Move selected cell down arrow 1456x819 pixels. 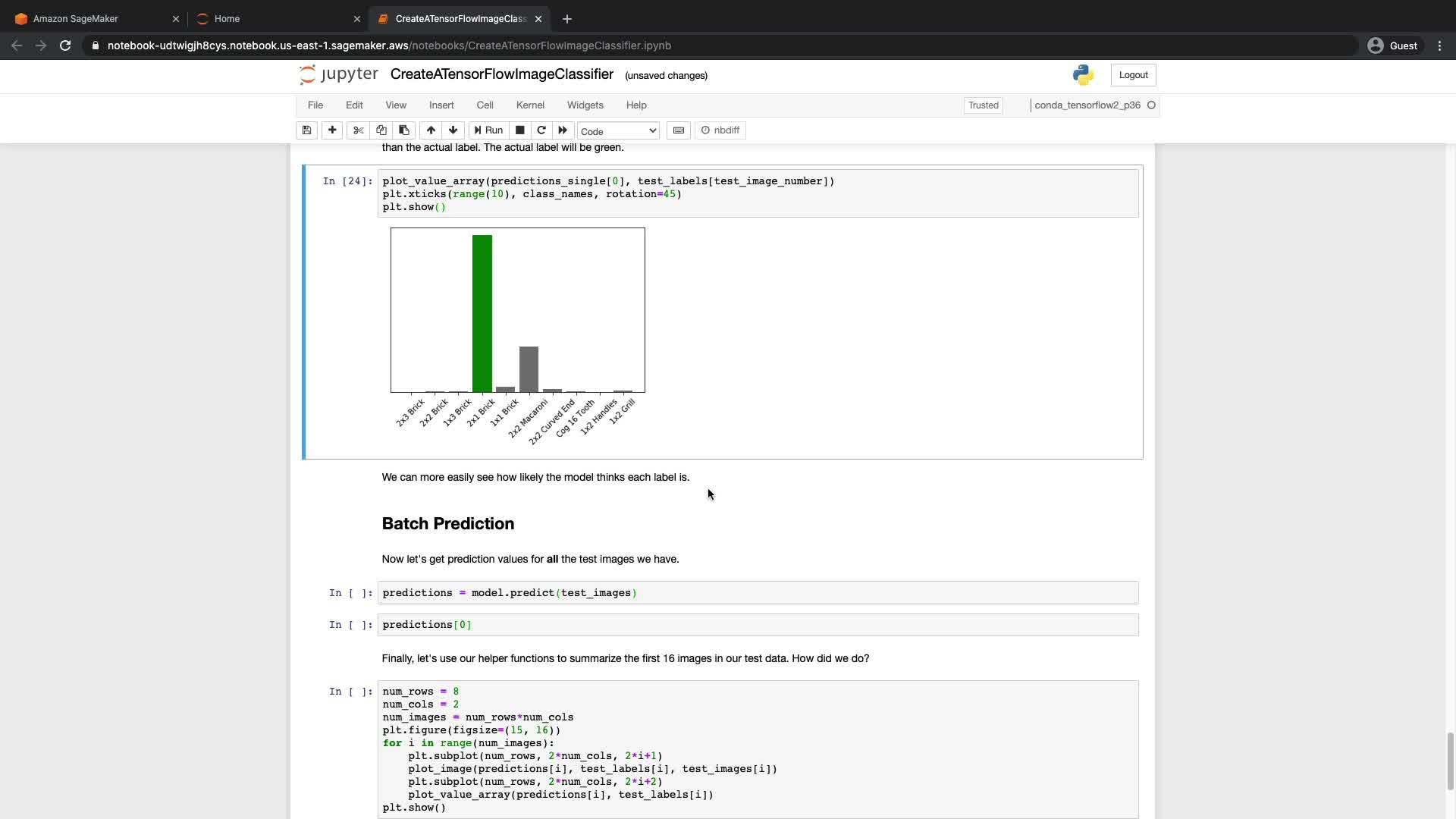(x=453, y=130)
